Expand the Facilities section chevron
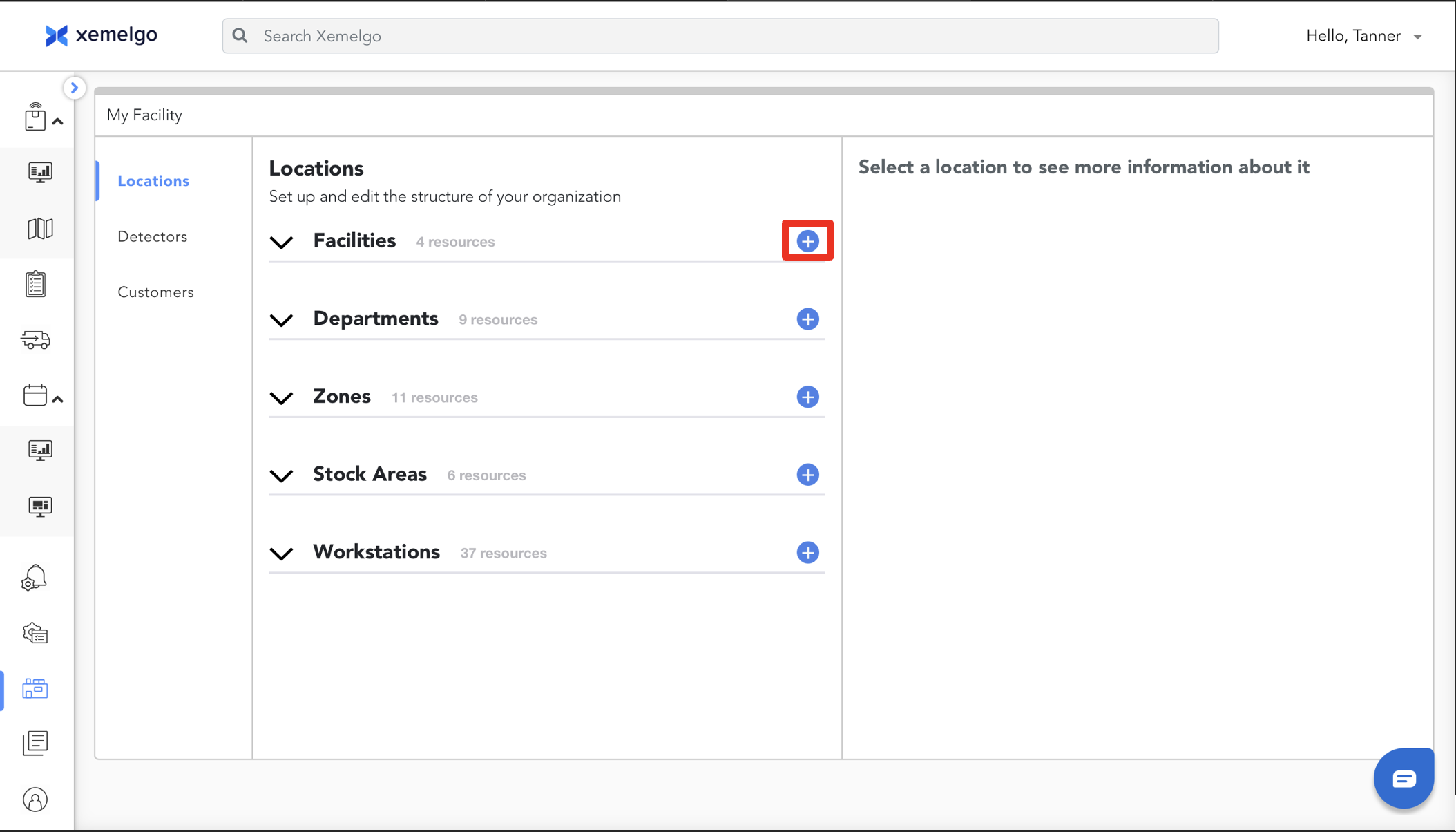 coord(281,242)
